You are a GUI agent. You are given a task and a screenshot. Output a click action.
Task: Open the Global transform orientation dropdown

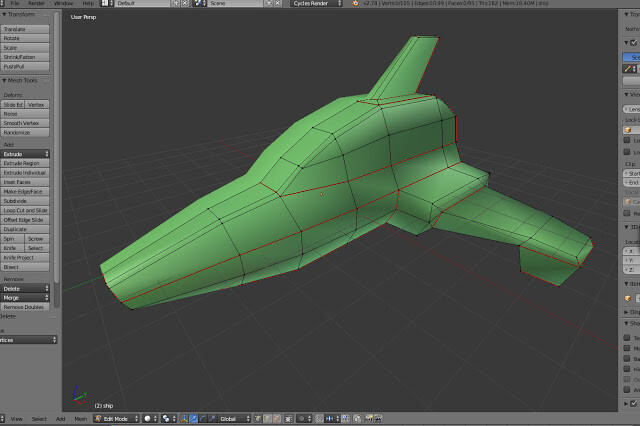[235, 419]
